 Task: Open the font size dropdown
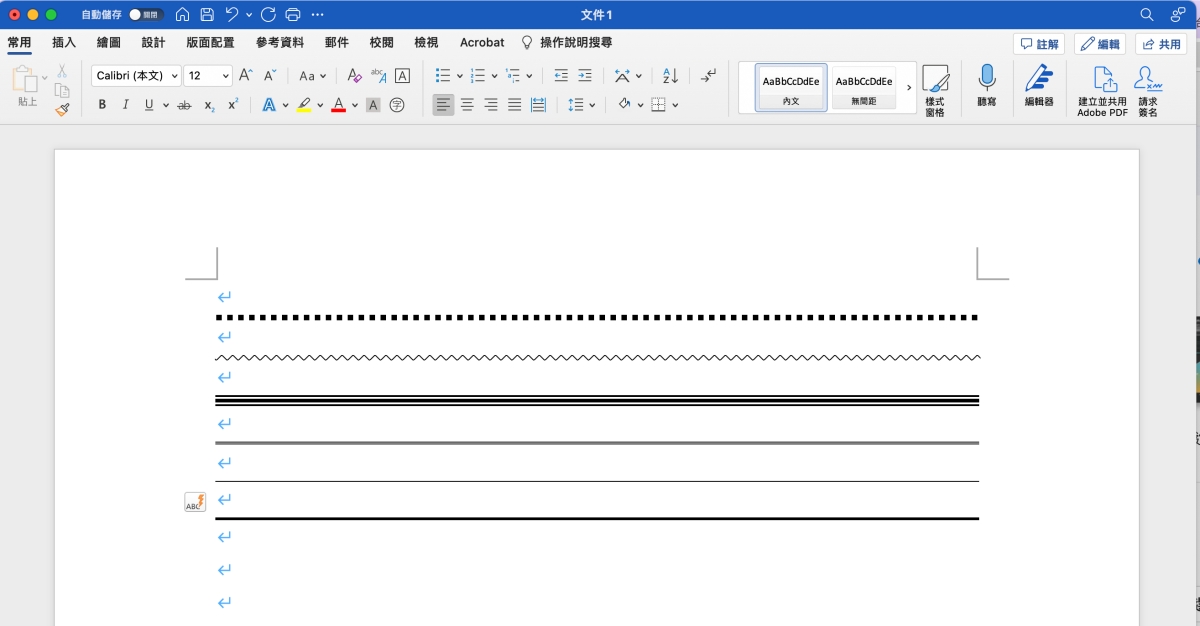[210, 76]
